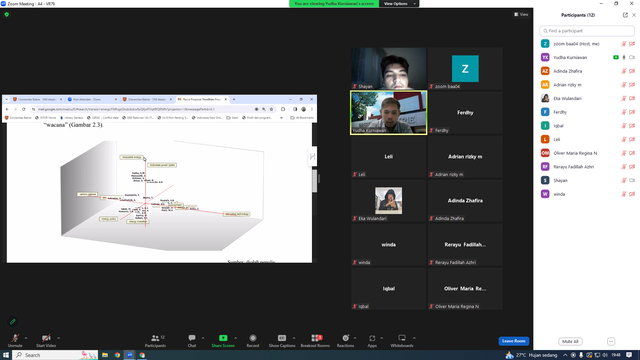Expand Show Captions options arrow
This screenshot has width=640, height=360.
coord(294,338)
